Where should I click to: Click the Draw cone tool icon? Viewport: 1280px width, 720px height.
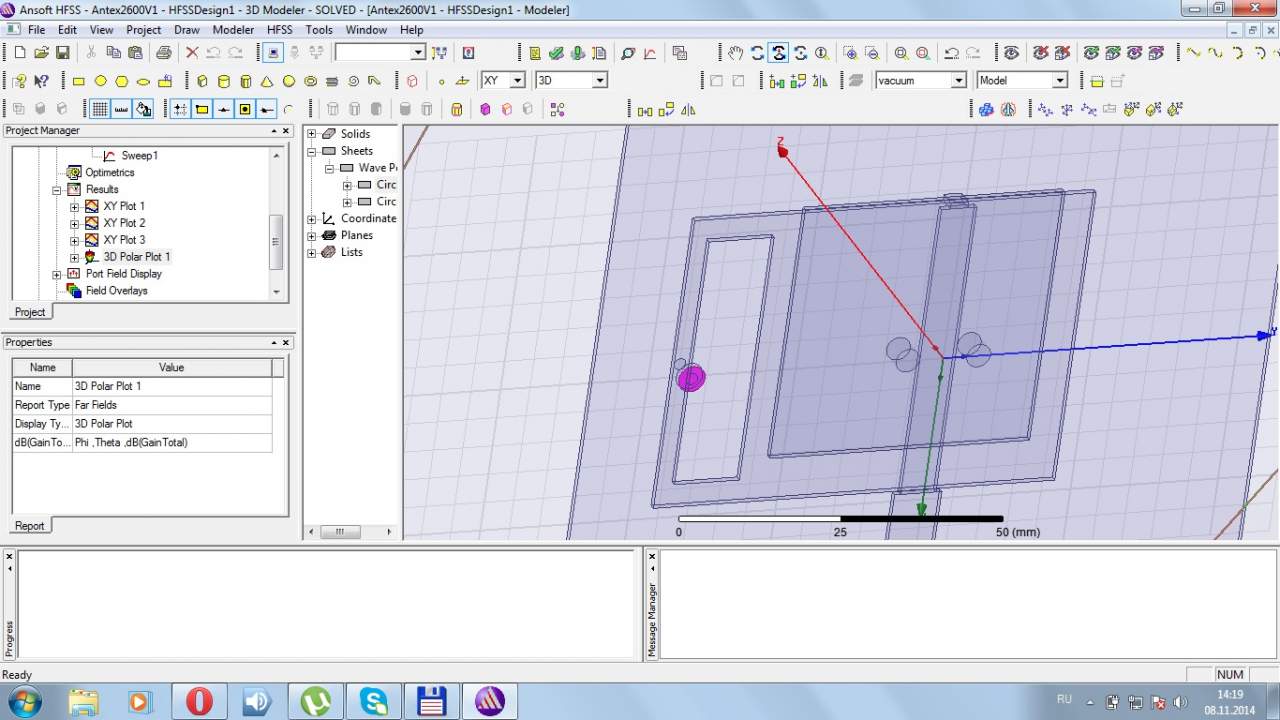[x=267, y=81]
